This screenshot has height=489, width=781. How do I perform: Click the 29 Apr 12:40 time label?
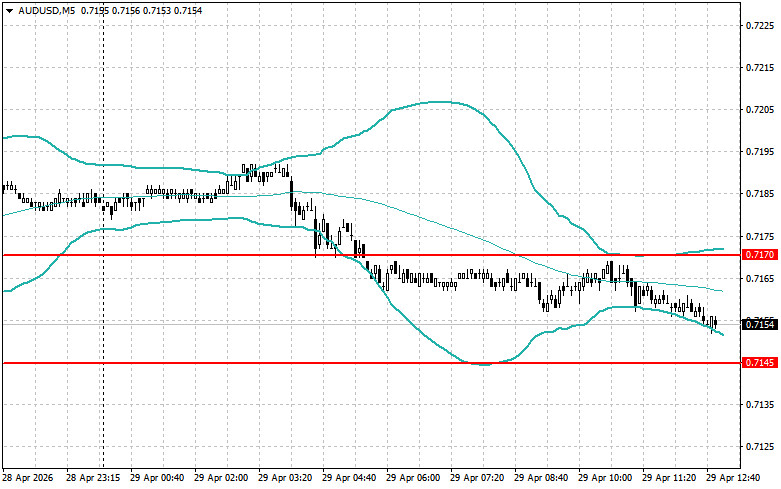[x=733, y=478]
